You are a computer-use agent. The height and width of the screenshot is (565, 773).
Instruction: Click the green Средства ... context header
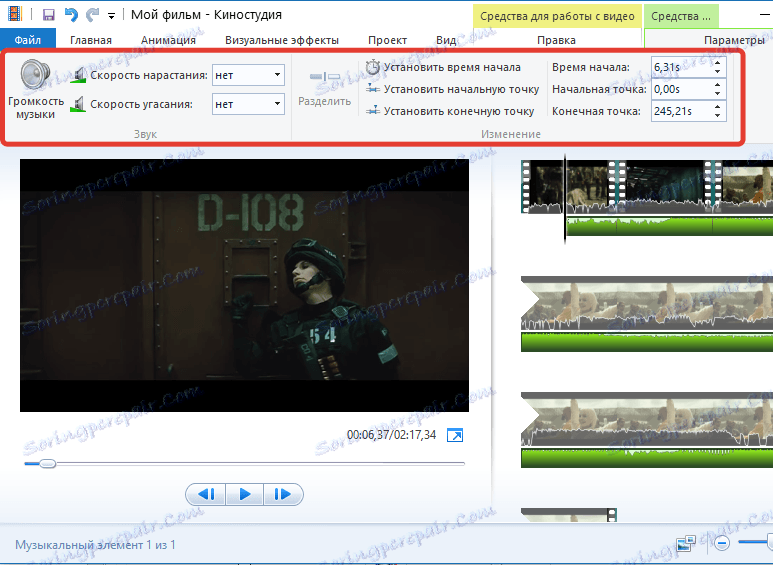click(681, 16)
